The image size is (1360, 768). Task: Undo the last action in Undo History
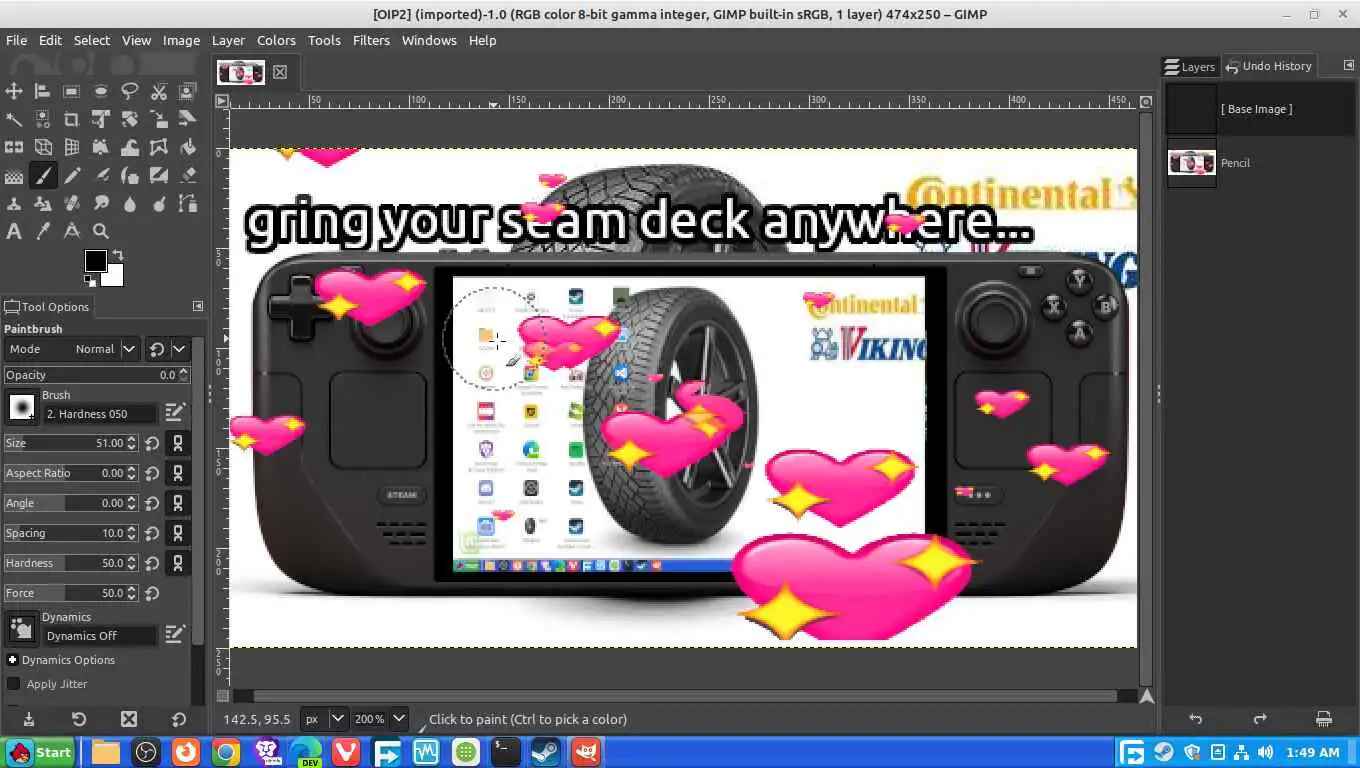point(1195,719)
